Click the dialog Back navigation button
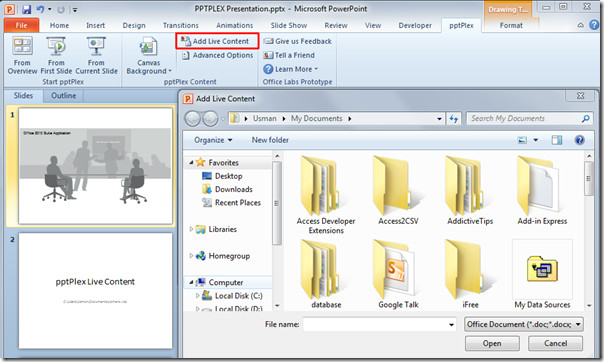 coord(192,119)
